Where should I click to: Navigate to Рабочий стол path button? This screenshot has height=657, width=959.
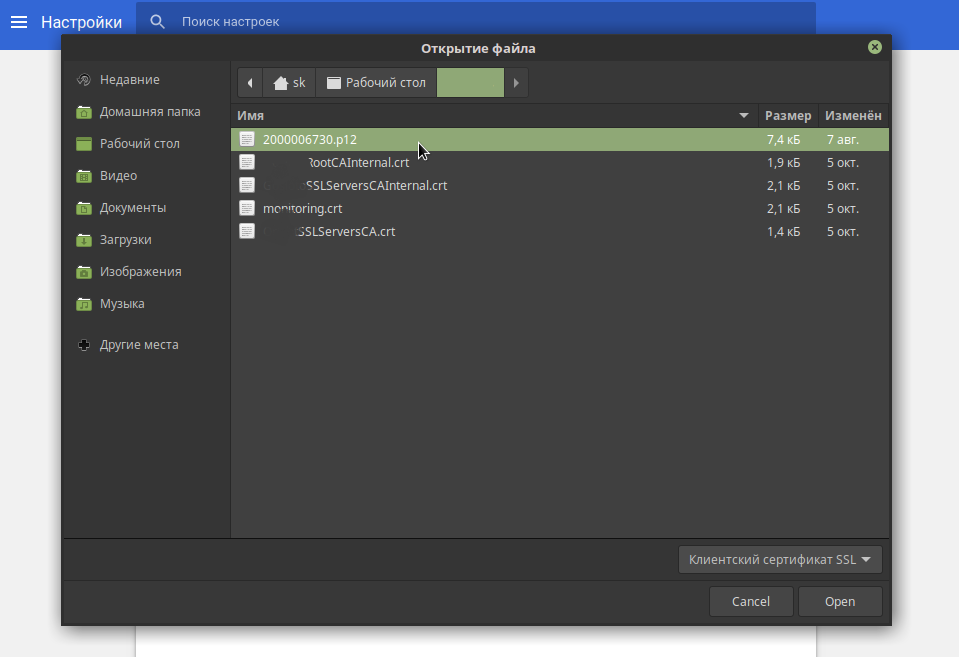click(x=376, y=83)
